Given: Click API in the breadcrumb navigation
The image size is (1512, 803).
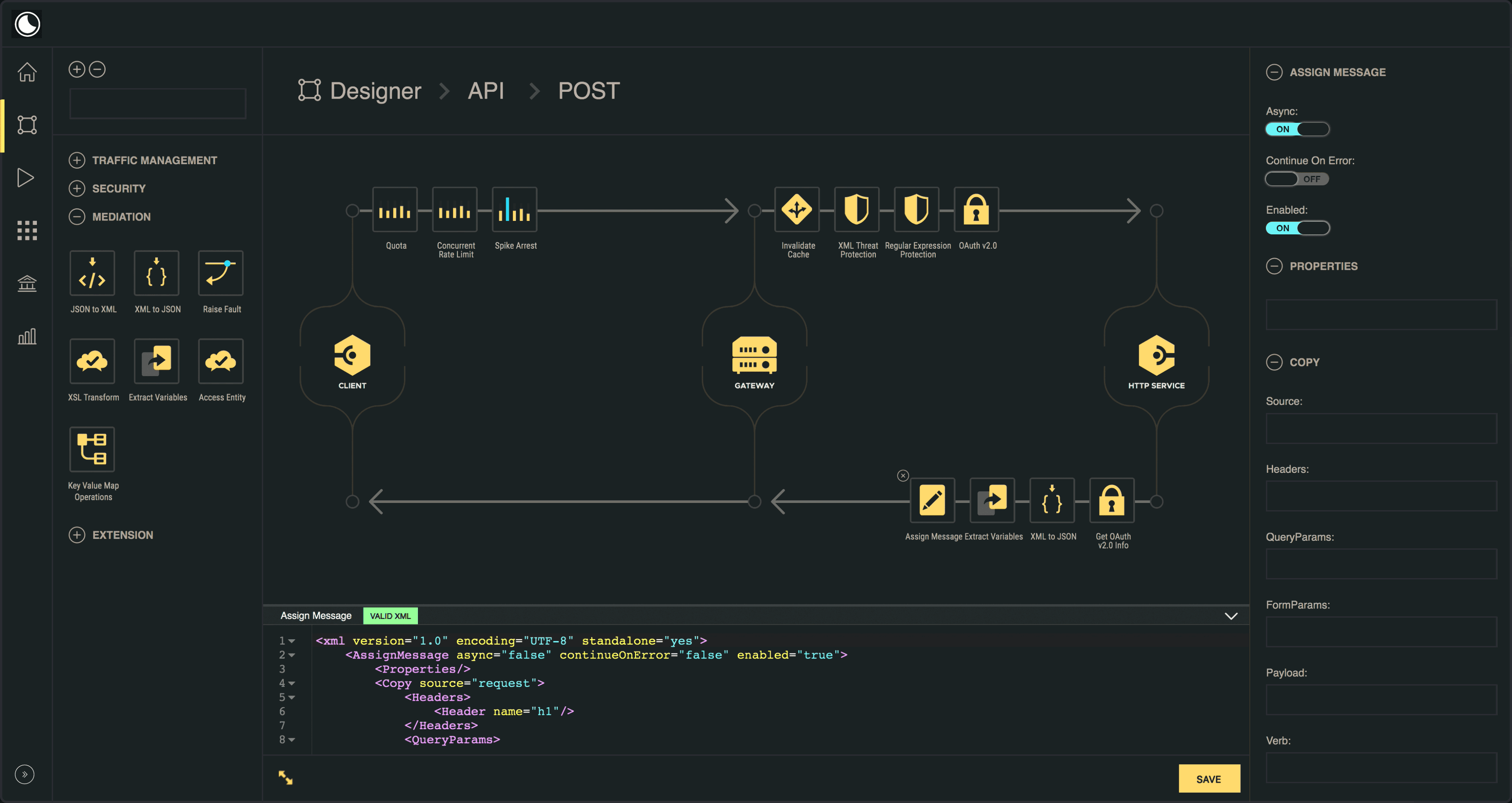Looking at the screenshot, I should pyautogui.click(x=485, y=90).
